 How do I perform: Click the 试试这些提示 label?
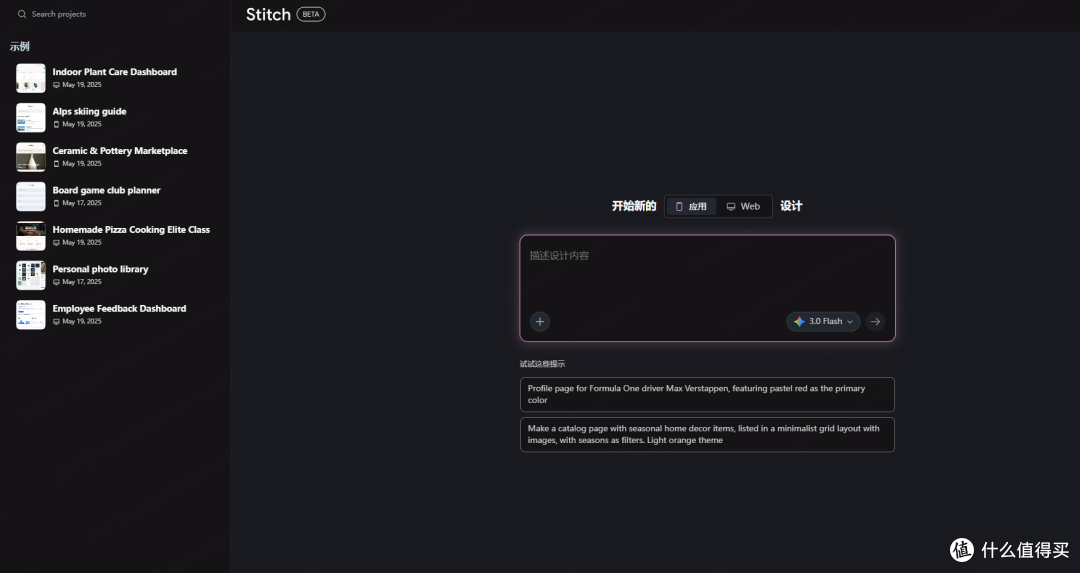tap(542, 364)
